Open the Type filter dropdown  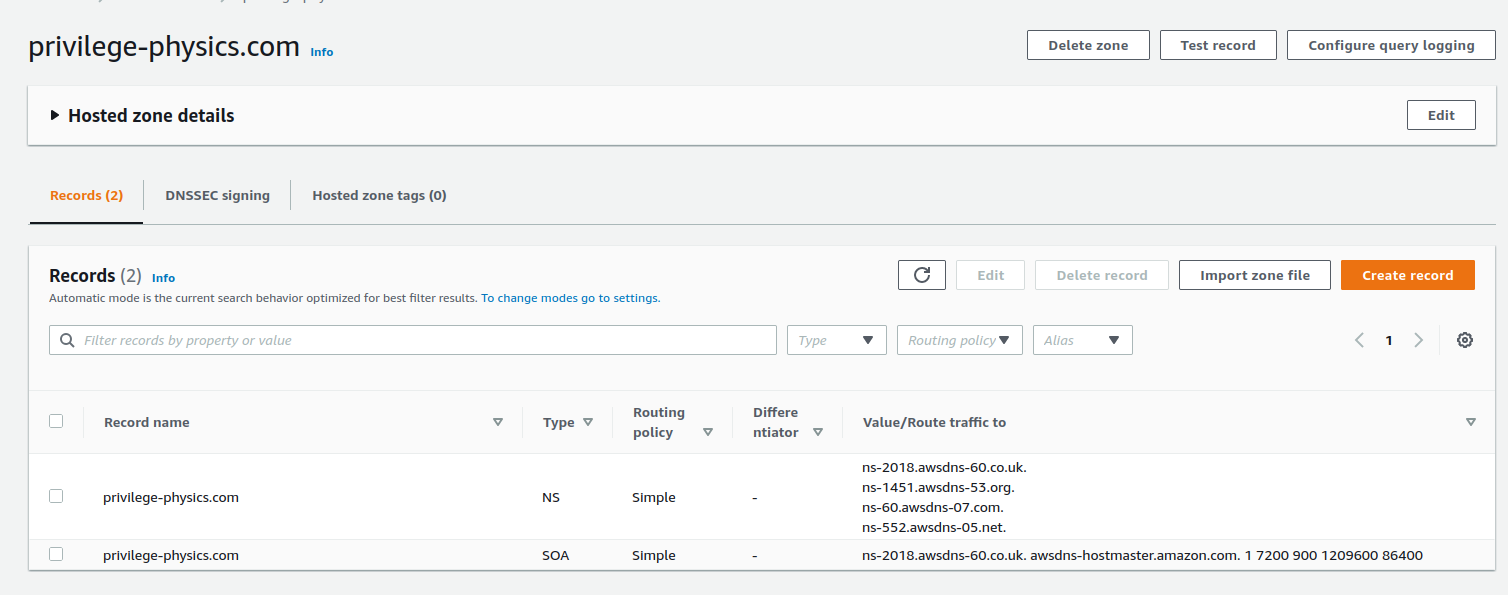pos(837,340)
